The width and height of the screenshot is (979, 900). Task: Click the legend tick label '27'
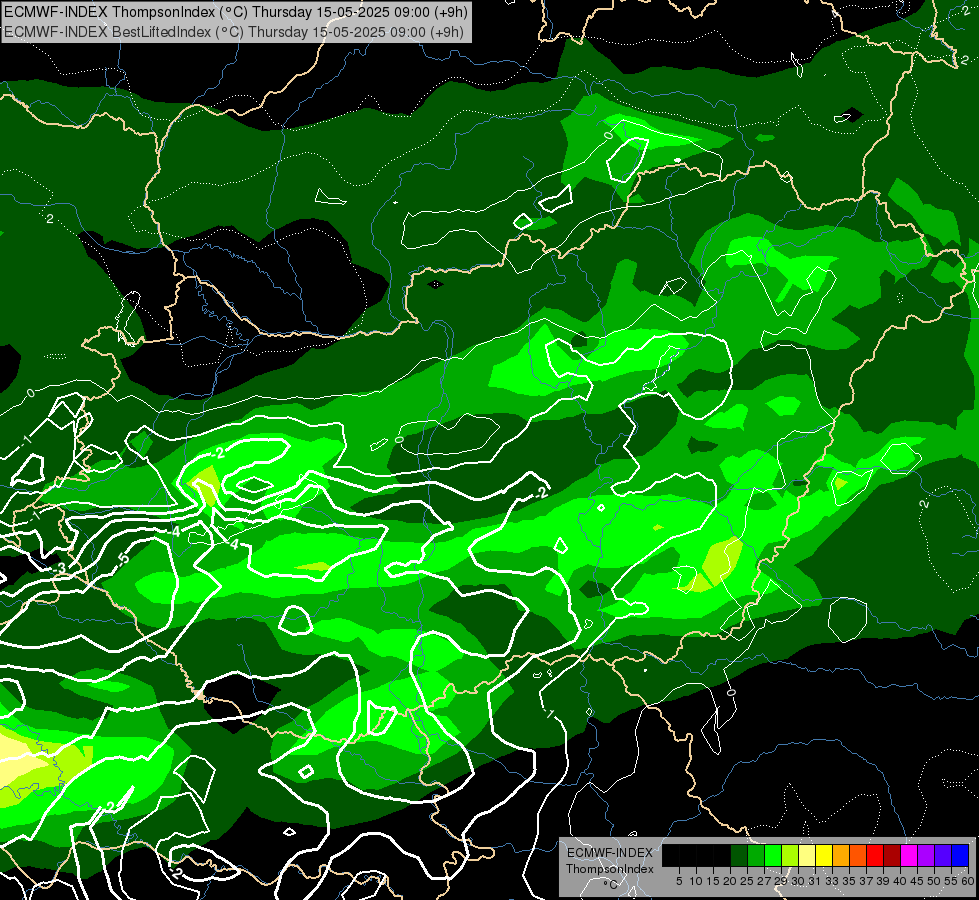pyautogui.click(x=764, y=881)
